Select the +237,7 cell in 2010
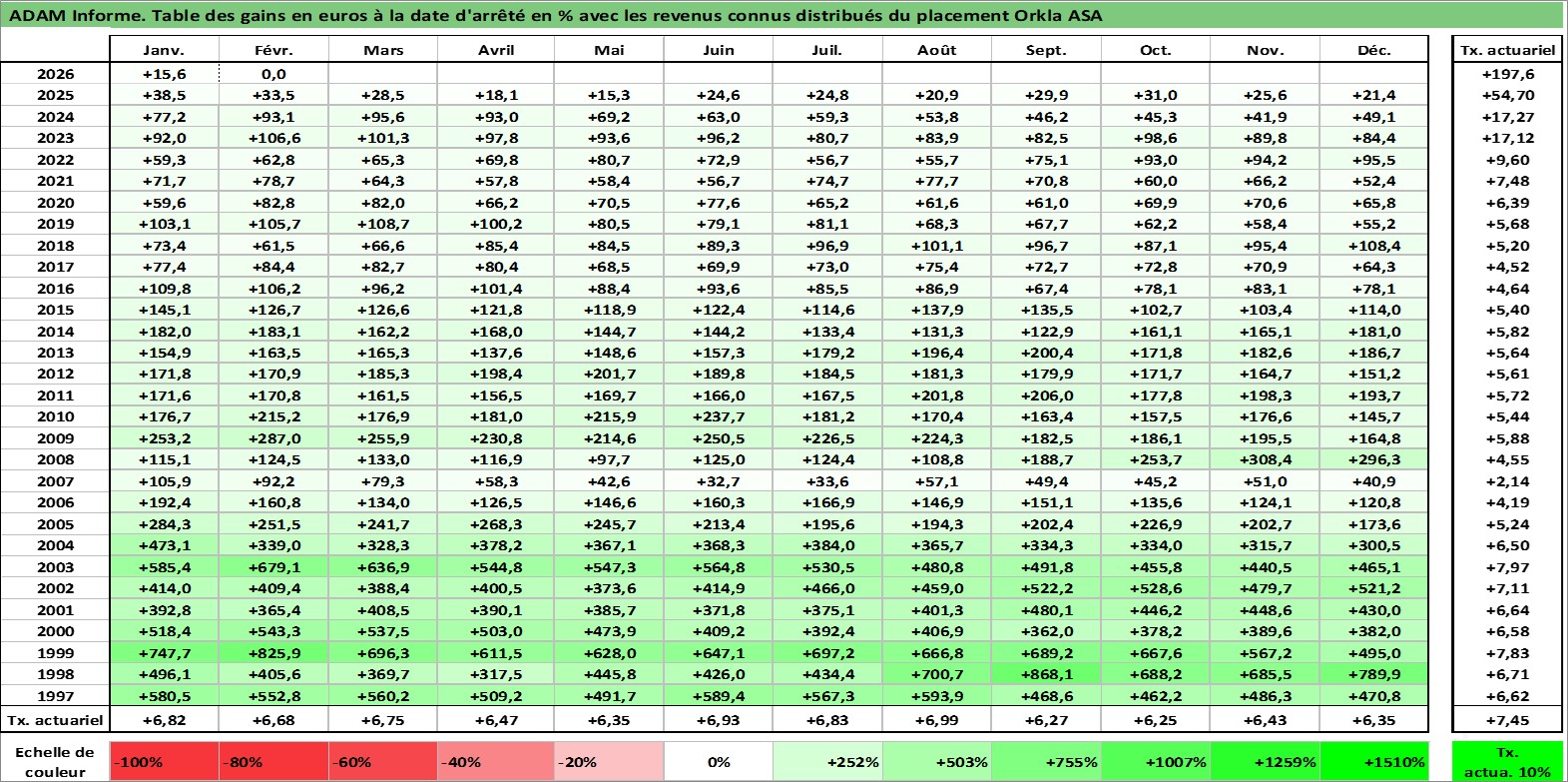Viewport: 1568px width, 782px height. [718, 416]
